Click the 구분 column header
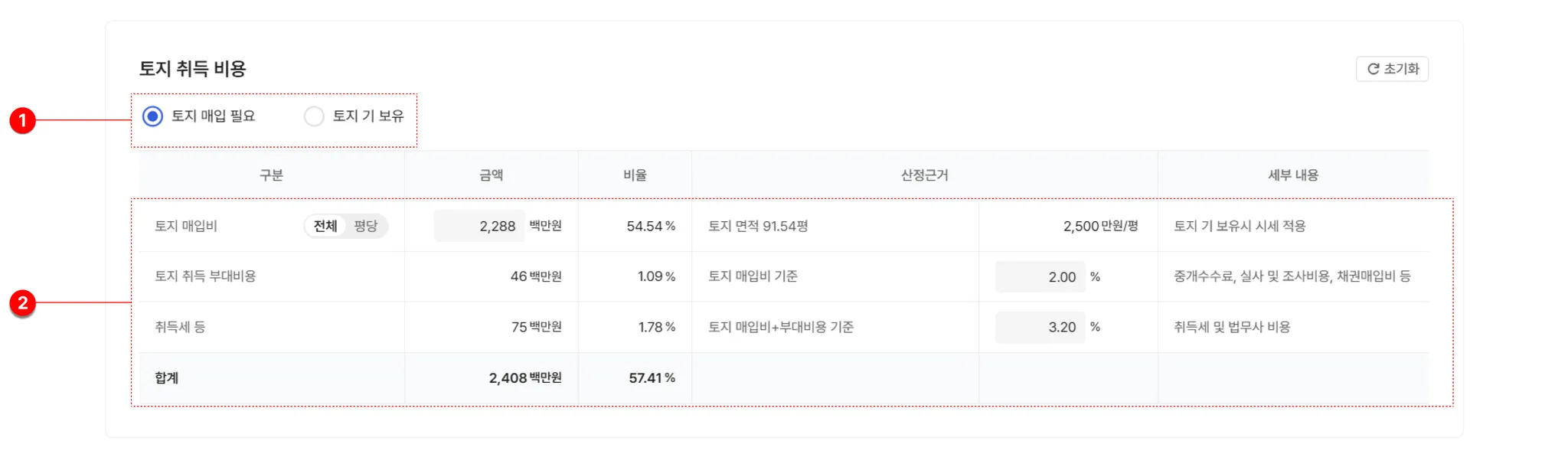 click(x=271, y=175)
